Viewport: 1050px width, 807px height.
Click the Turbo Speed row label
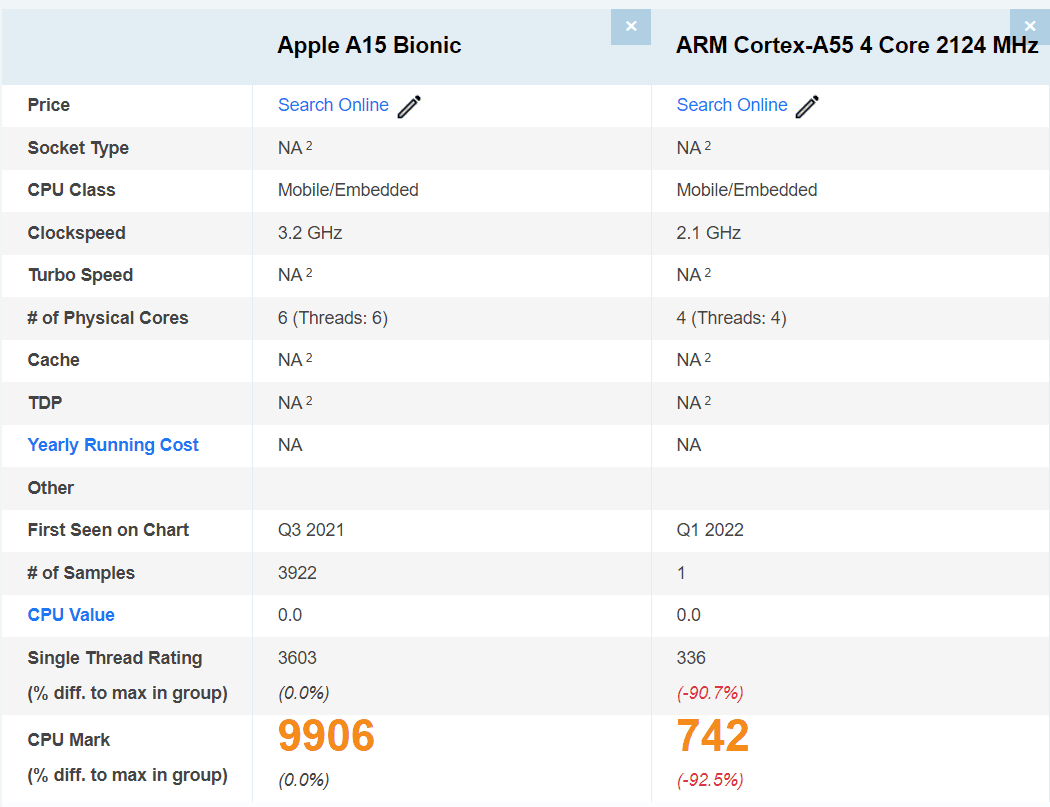coord(80,275)
